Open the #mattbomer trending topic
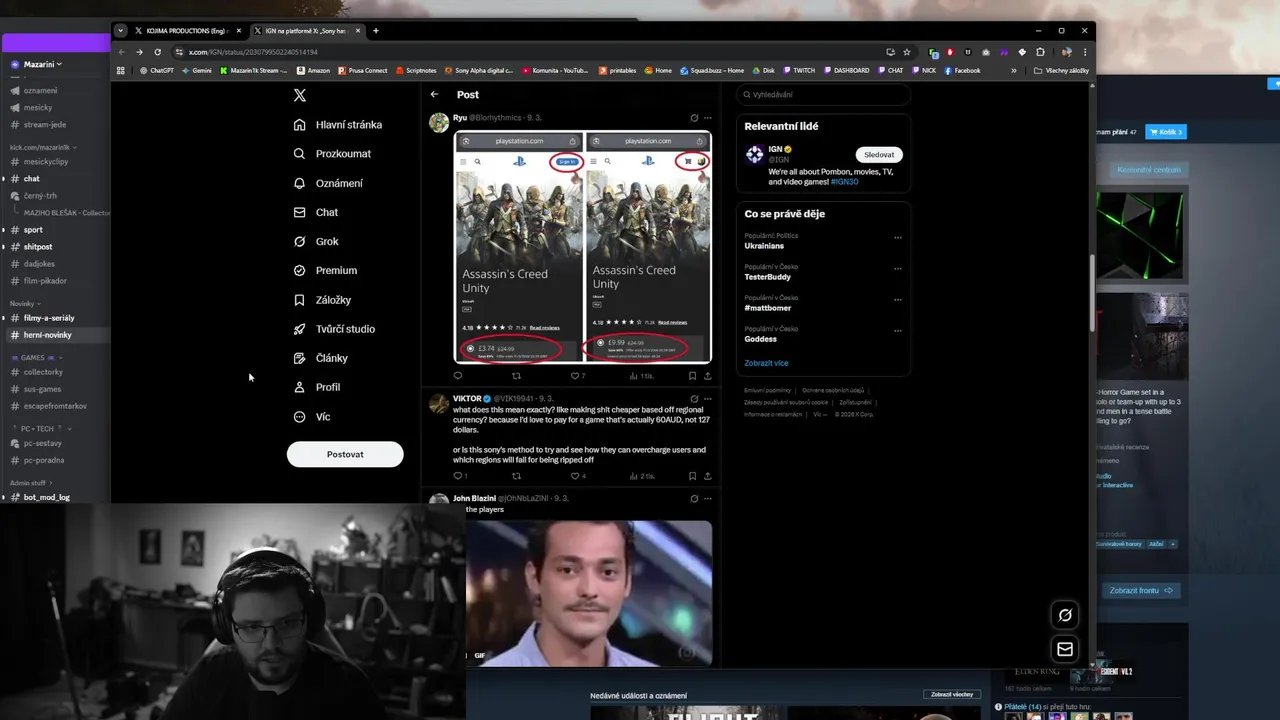1280x720 pixels. tap(767, 308)
